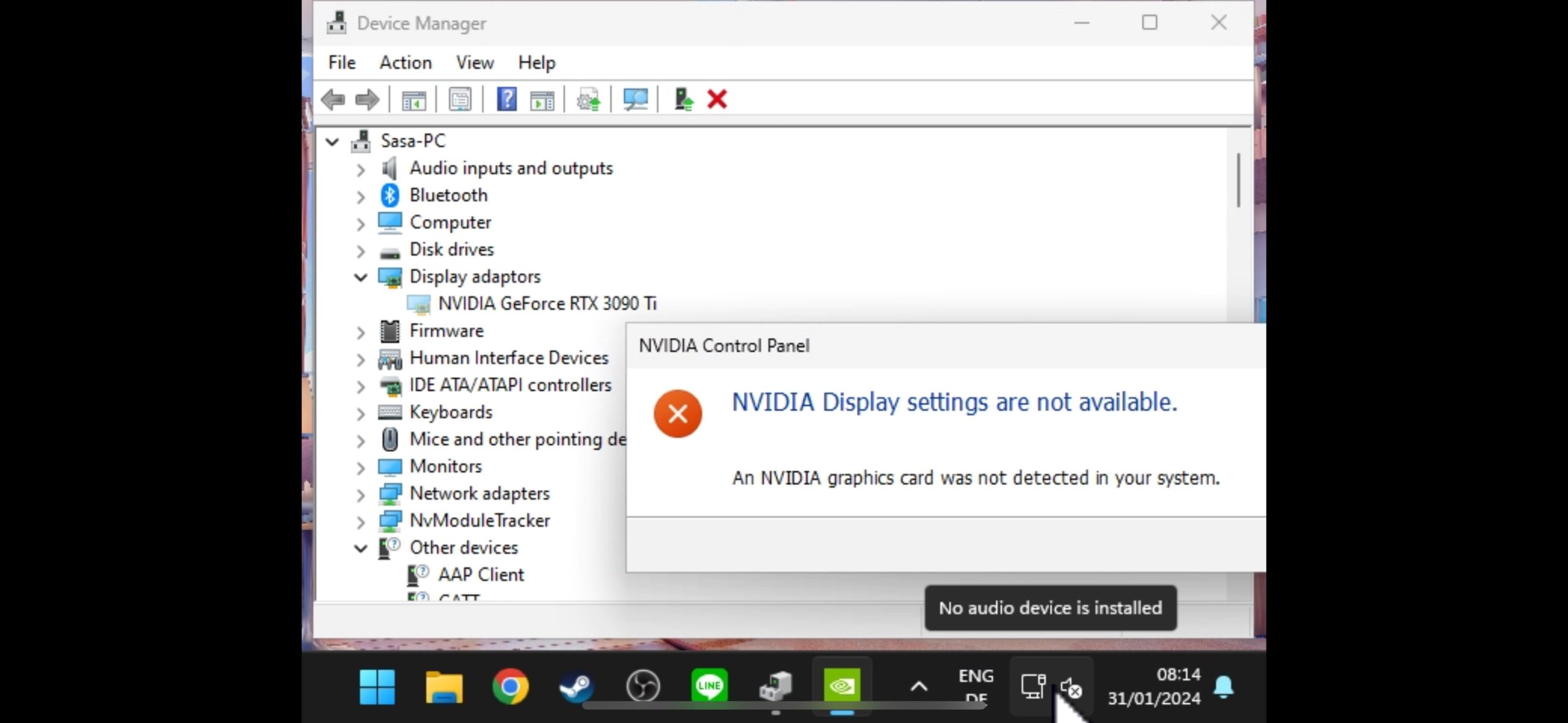Click the Audio inputs speaker icon
The height and width of the screenshot is (723, 1568).
[390, 168]
